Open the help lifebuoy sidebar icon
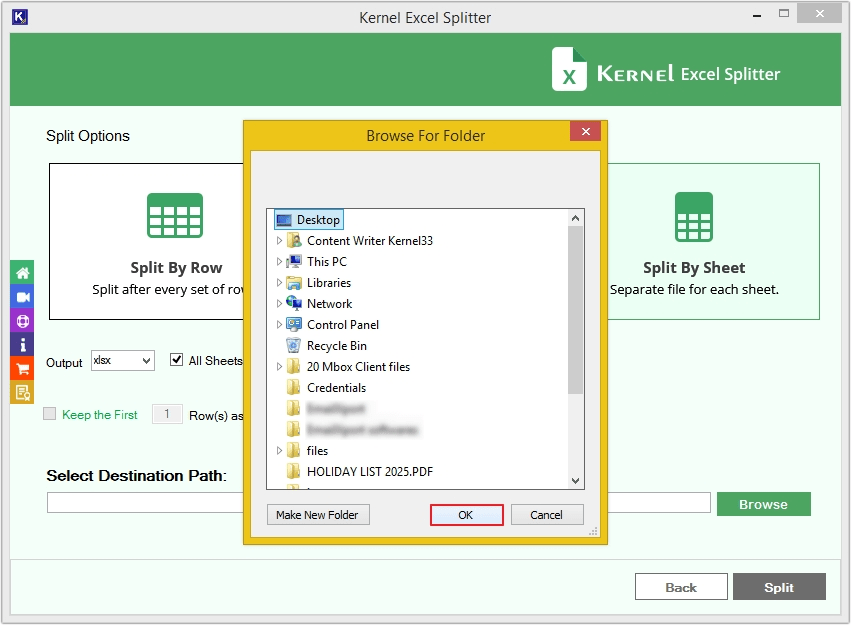The image size is (852, 626). coord(22,321)
